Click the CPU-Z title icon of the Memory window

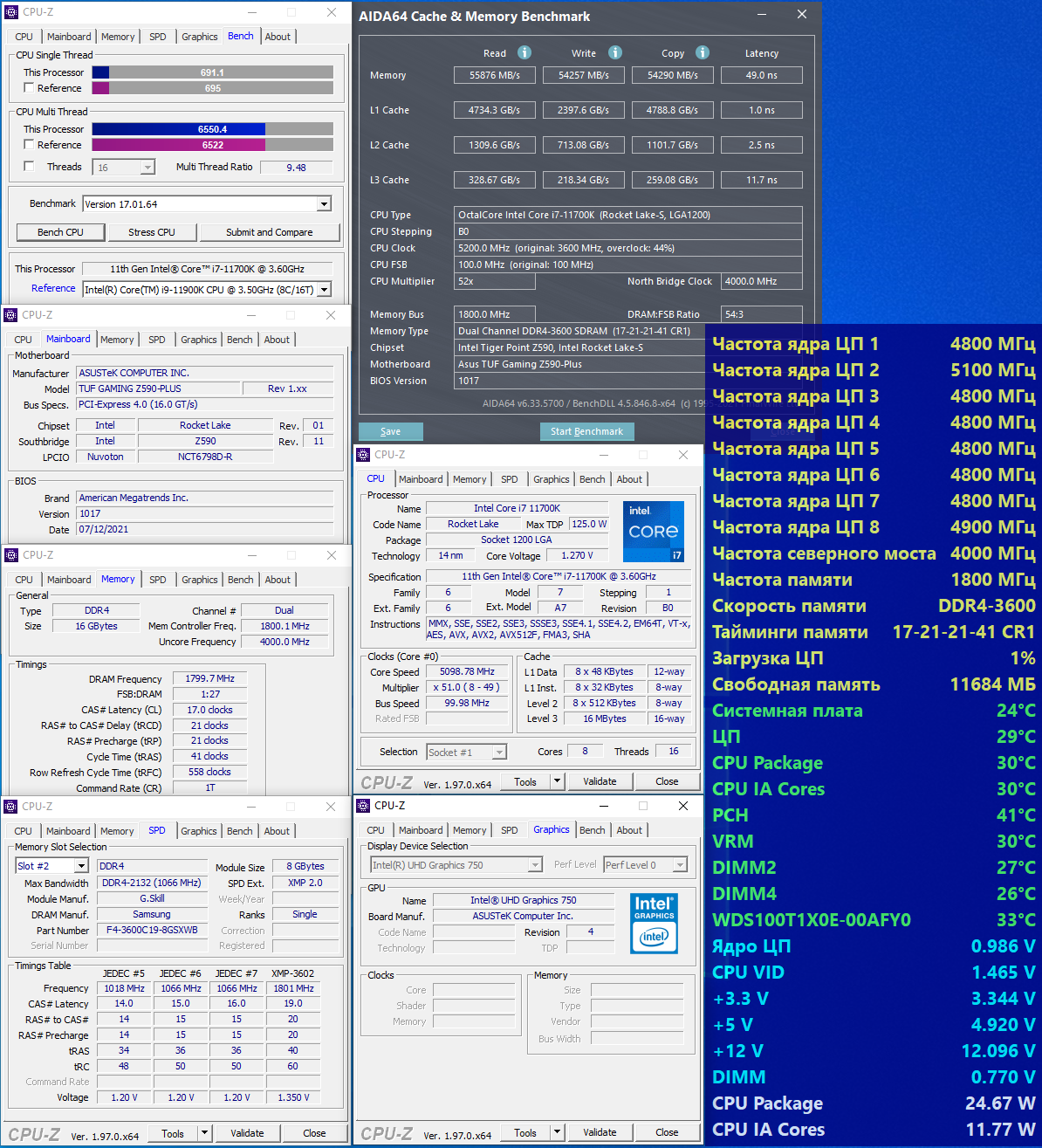tap(12, 555)
